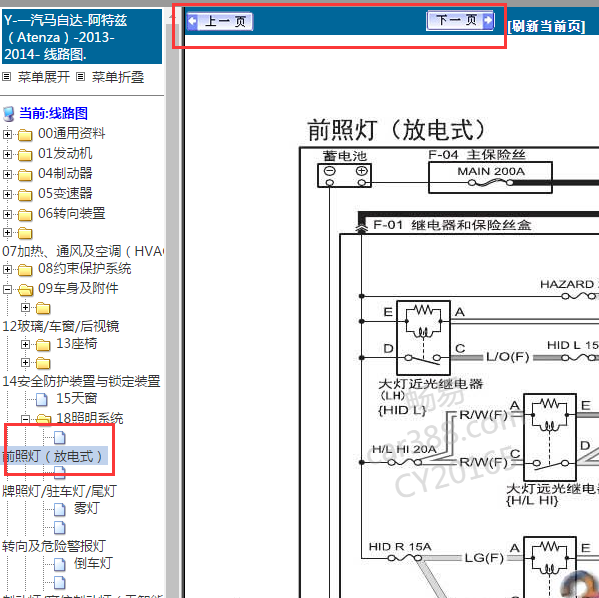Expand the 01发动机 tree node
This screenshot has width=599, height=598.
[x=7, y=154]
